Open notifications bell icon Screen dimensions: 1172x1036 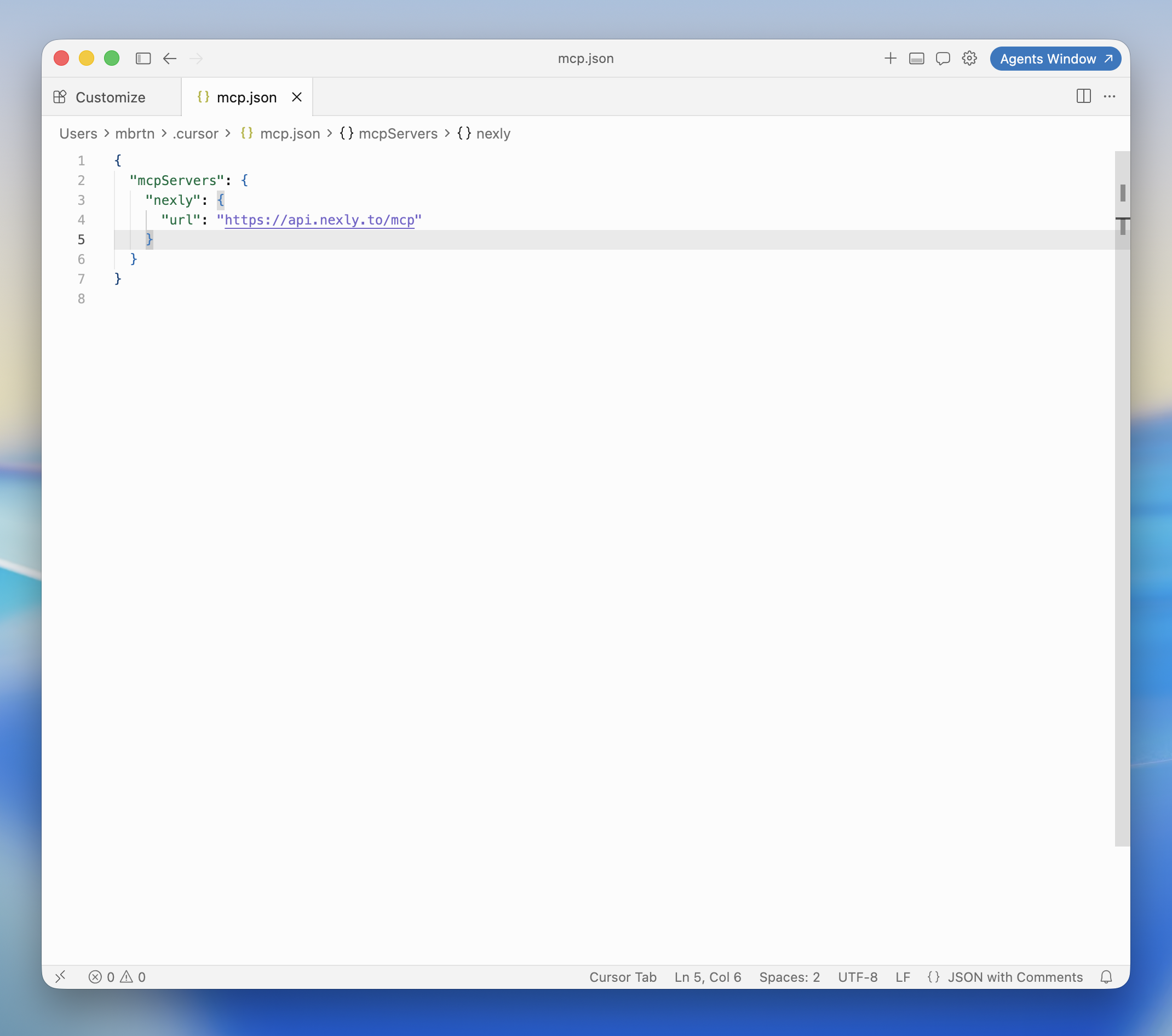1106,977
